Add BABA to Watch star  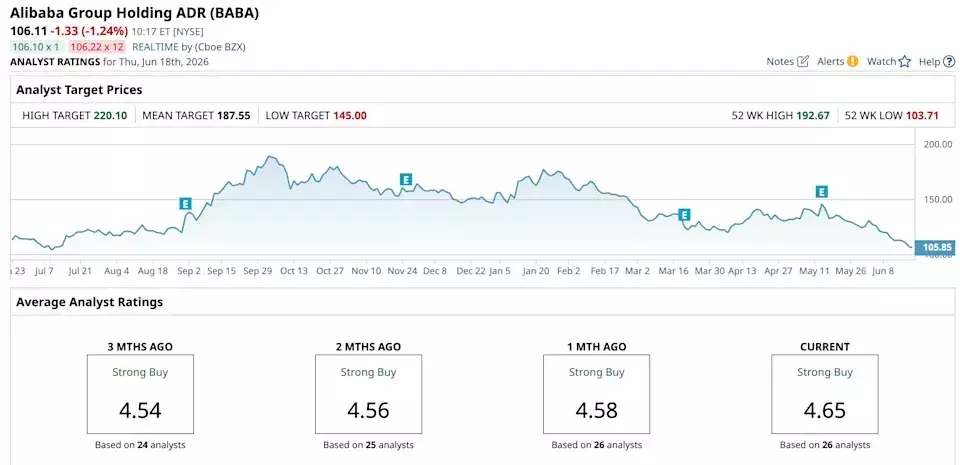pyautogui.click(x=905, y=61)
